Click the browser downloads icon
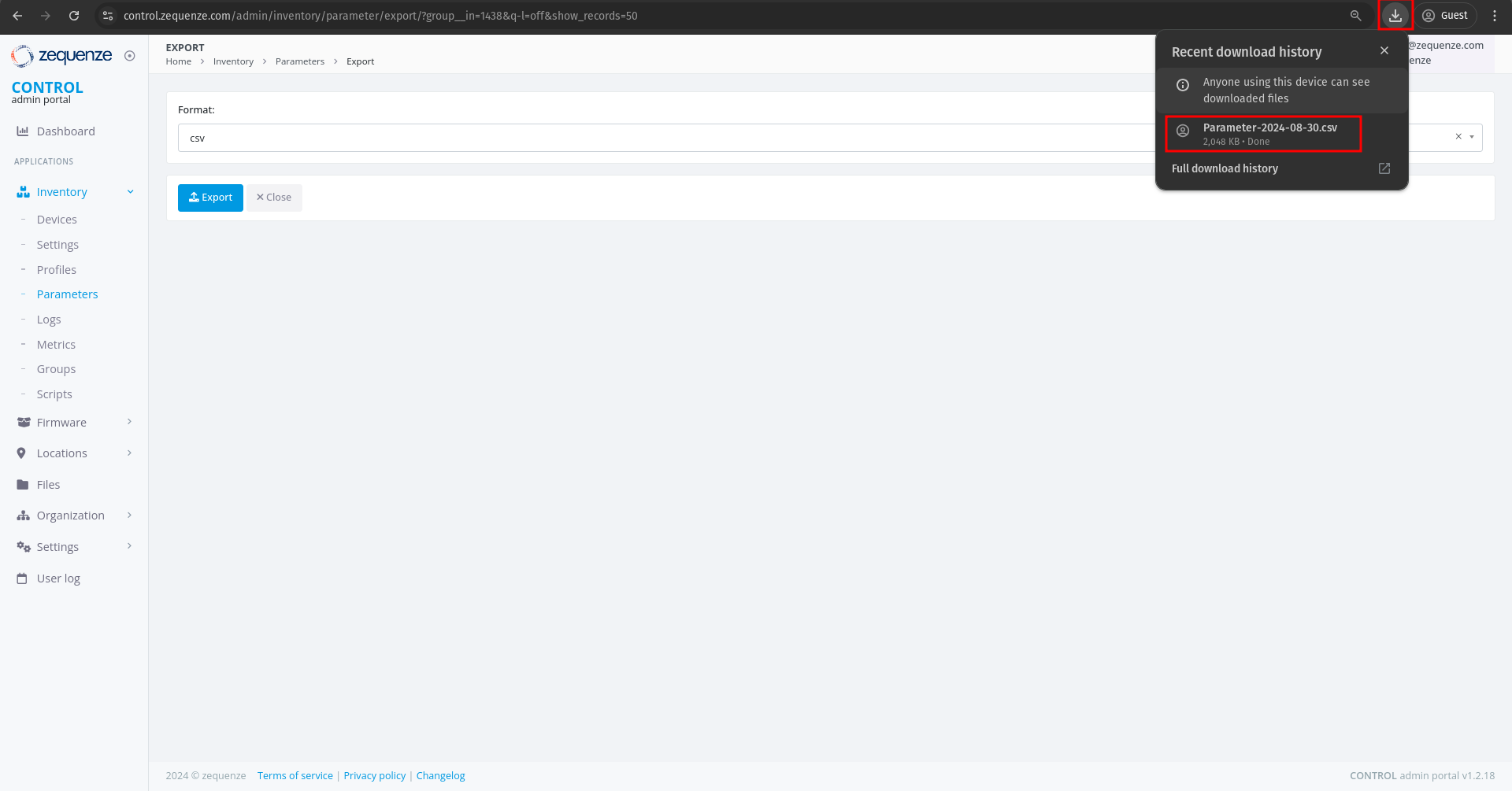The height and width of the screenshot is (791, 1512). tap(1395, 15)
